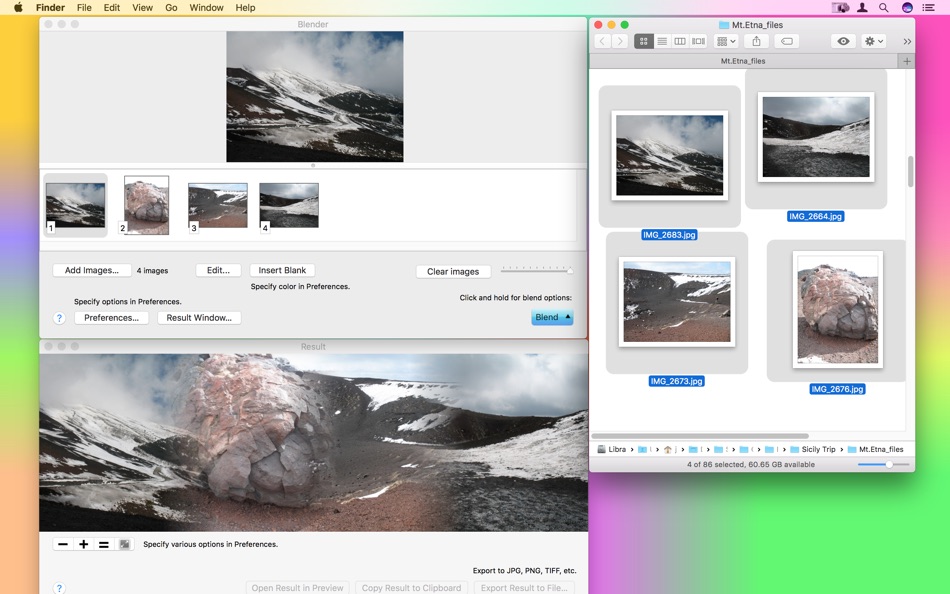Click the Clear images button
Screen dimensions: 950x594
tap(453, 272)
